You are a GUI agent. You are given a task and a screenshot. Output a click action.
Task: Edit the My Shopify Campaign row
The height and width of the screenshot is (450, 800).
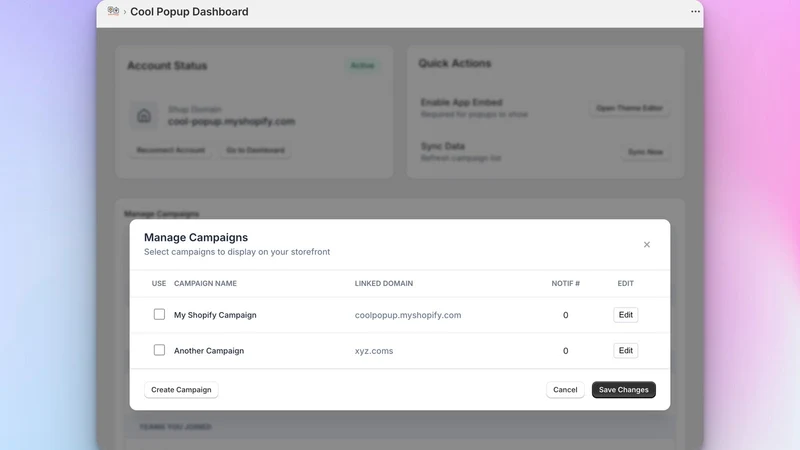tap(626, 315)
